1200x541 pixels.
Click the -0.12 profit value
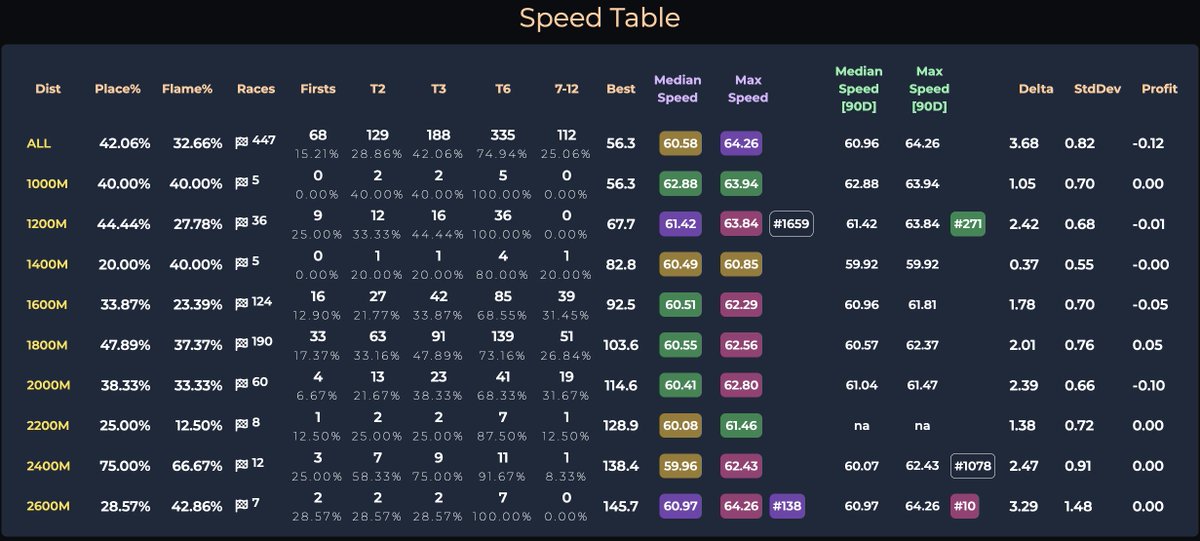click(x=1148, y=143)
